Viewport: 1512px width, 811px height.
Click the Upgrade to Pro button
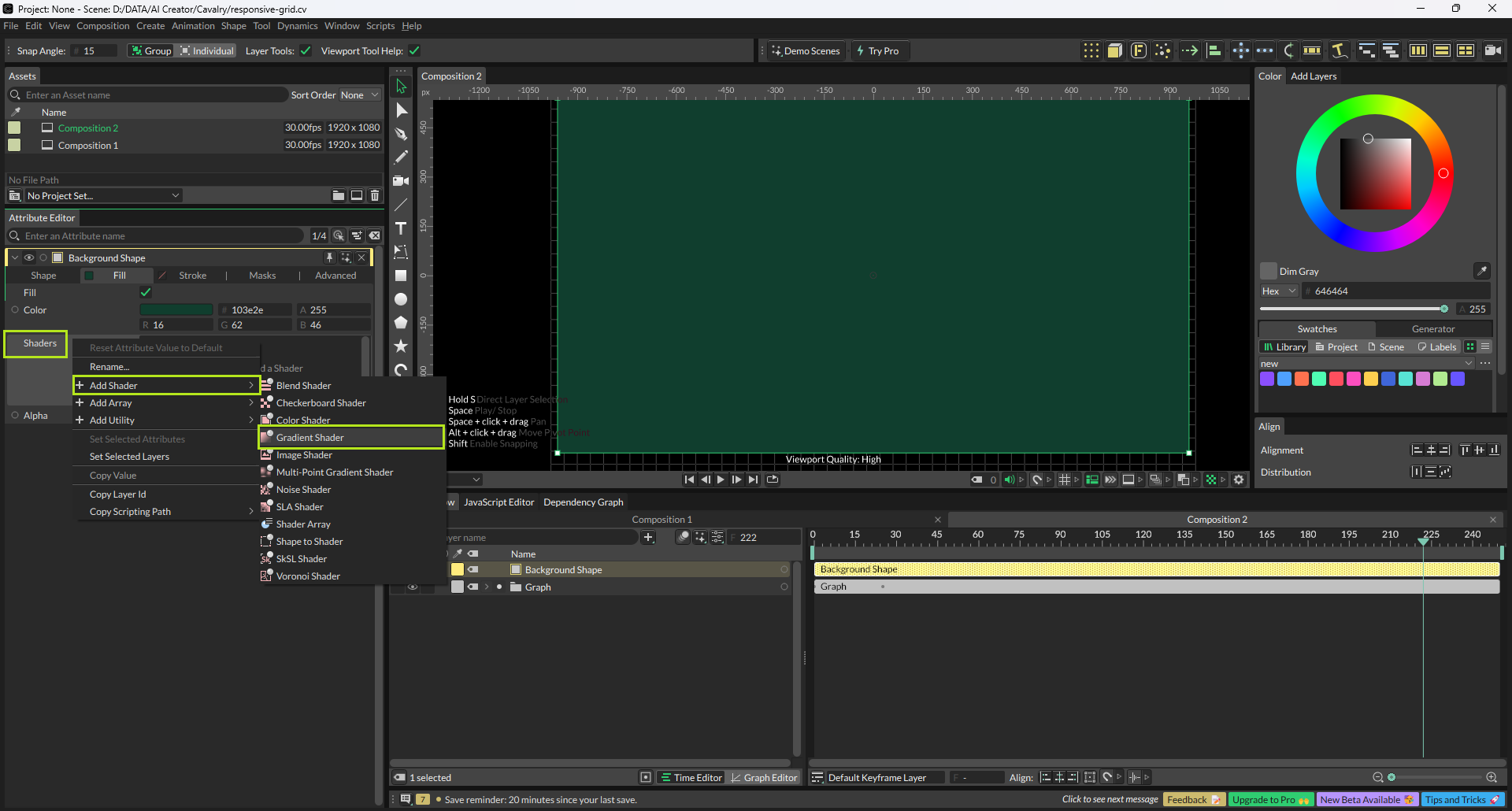pyautogui.click(x=1269, y=799)
